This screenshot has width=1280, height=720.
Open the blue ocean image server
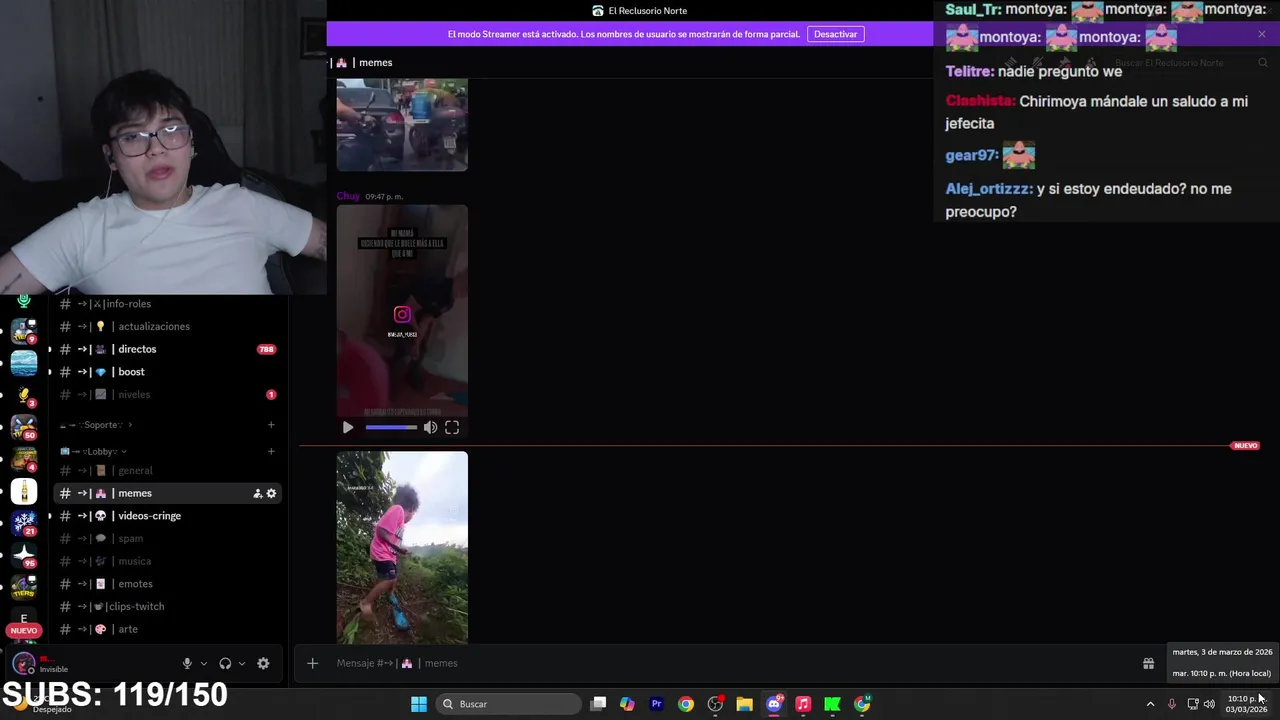24,363
